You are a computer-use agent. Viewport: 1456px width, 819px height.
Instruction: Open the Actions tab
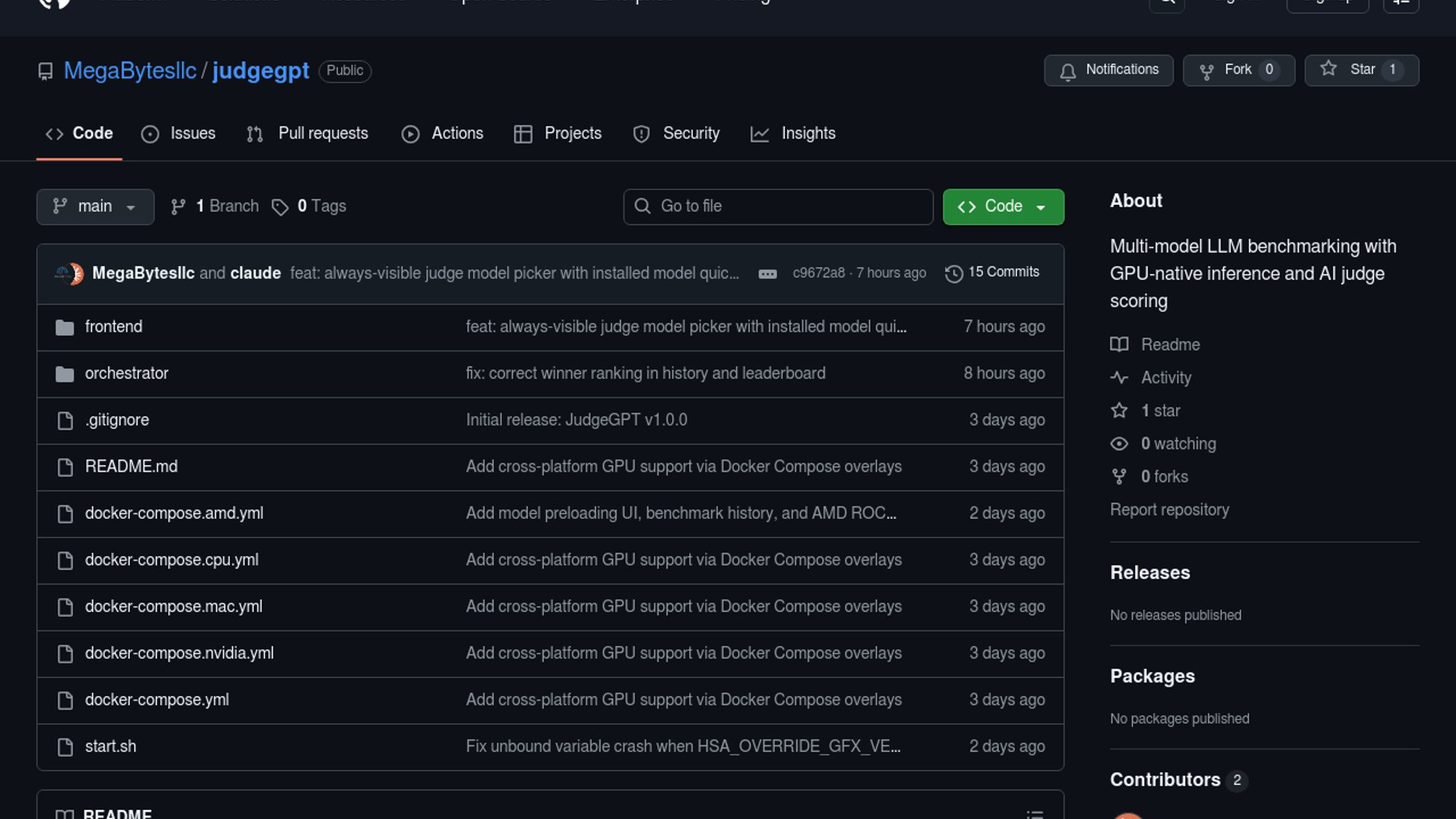coord(443,133)
